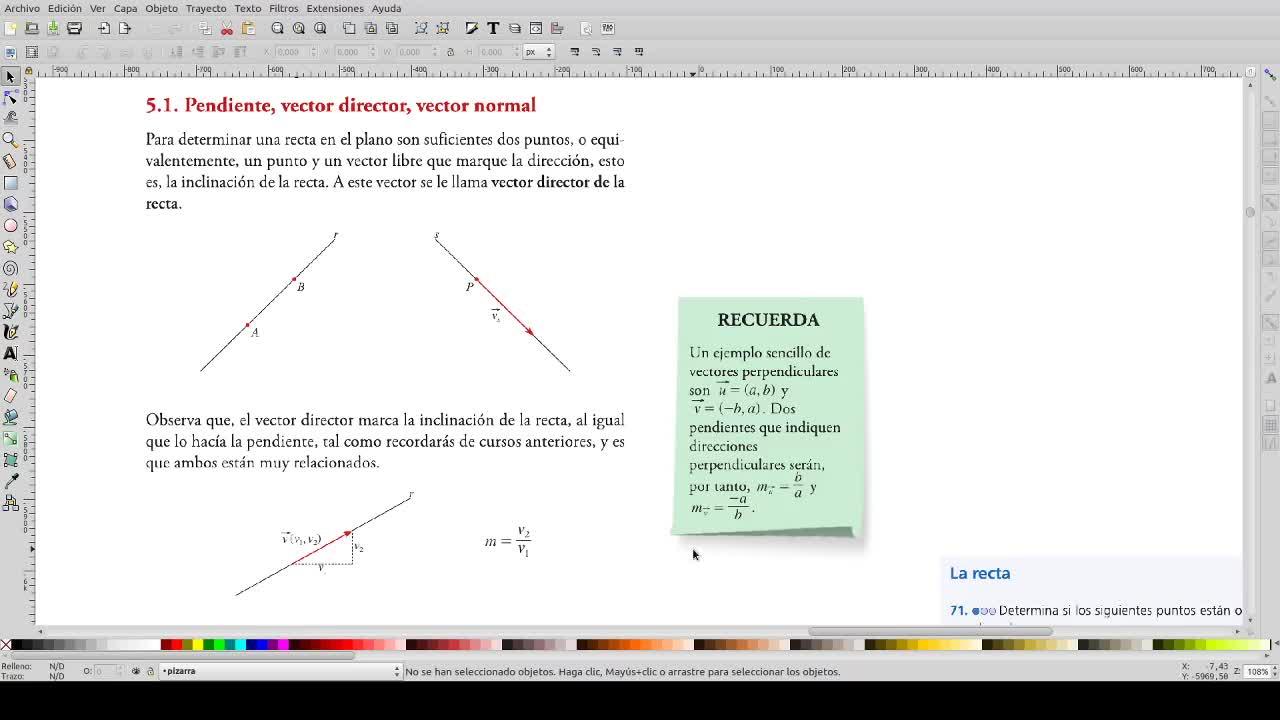
Task: Paste from clipboard icon
Action: (x=248, y=28)
